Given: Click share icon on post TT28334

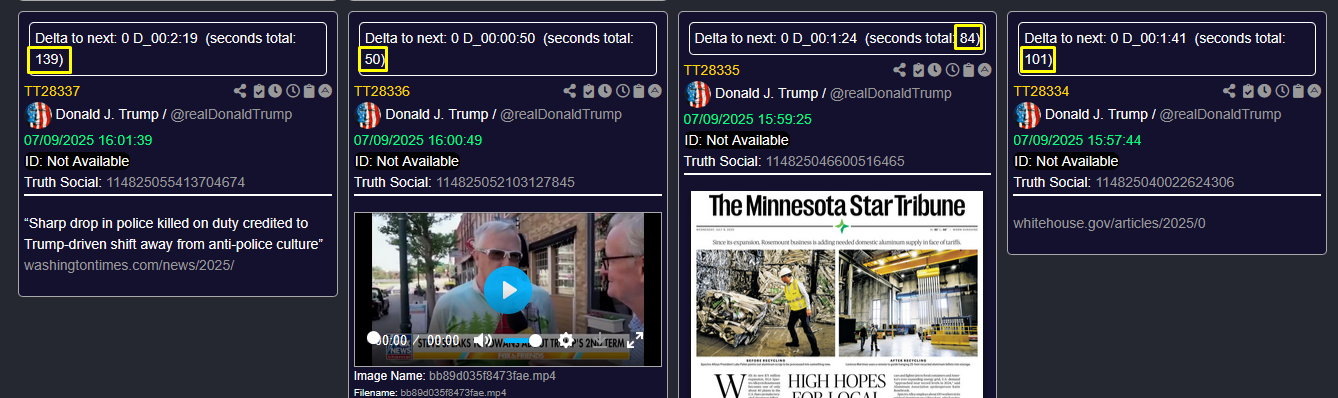Looking at the screenshot, I should coord(1230,91).
